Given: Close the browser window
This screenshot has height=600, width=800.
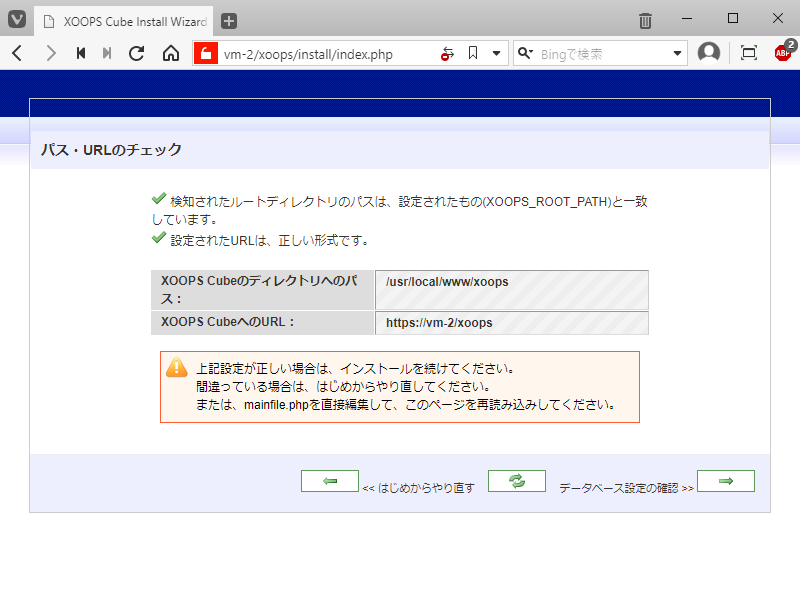Looking at the screenshot, I should coord(778,18).
